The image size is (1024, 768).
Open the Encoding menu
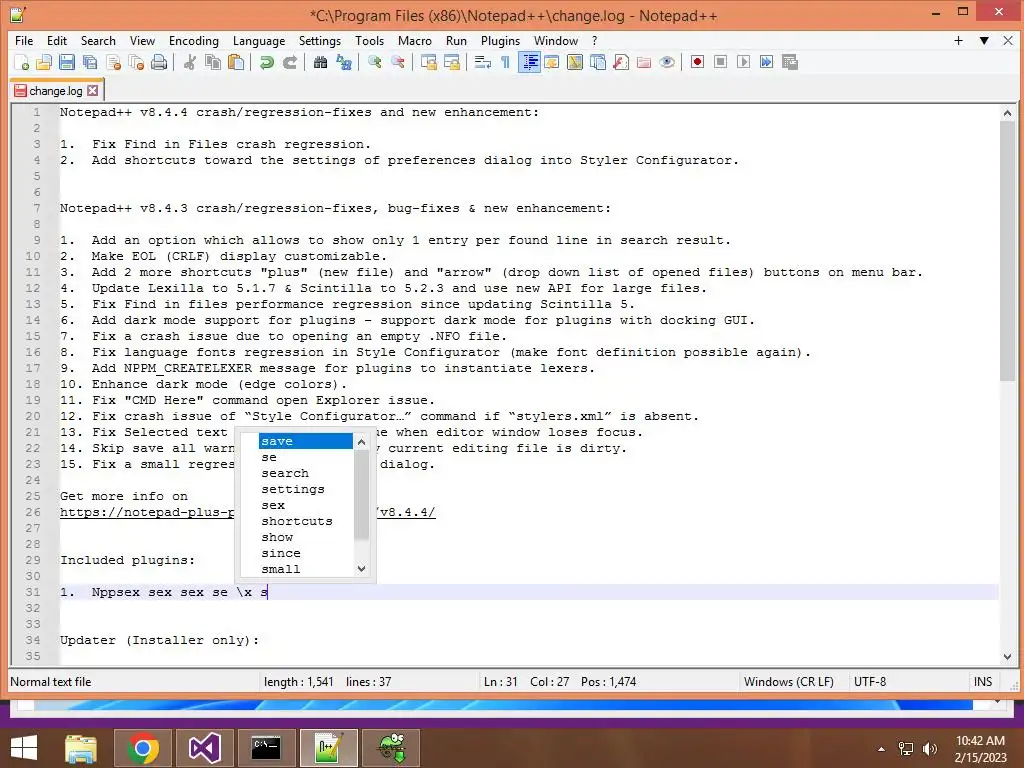[x=194, y=40]
